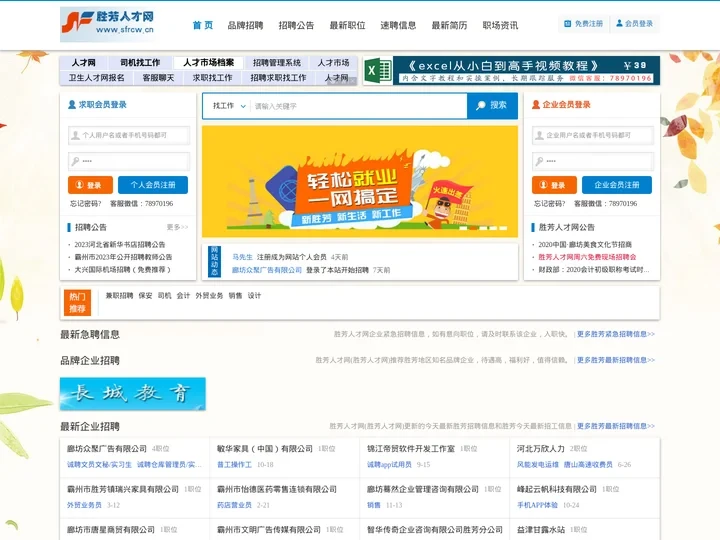Click the orange 热门推荐 badge
Image resolution: width=720 pixels, height=540 pixels.
[77, 303]
